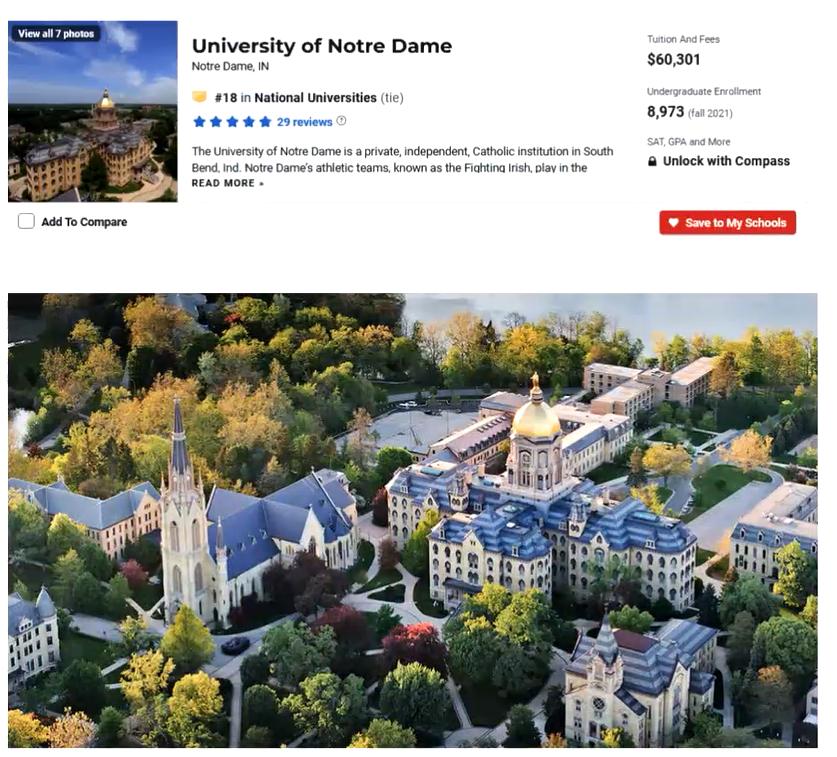837x757 pixels.
Task: Click the first blue rating star
Action: point(199,122)
